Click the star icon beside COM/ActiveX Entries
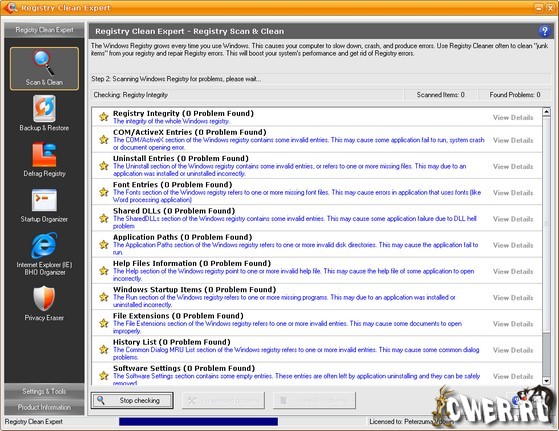This screenshot has width=559, height=431. pos(104,139)
